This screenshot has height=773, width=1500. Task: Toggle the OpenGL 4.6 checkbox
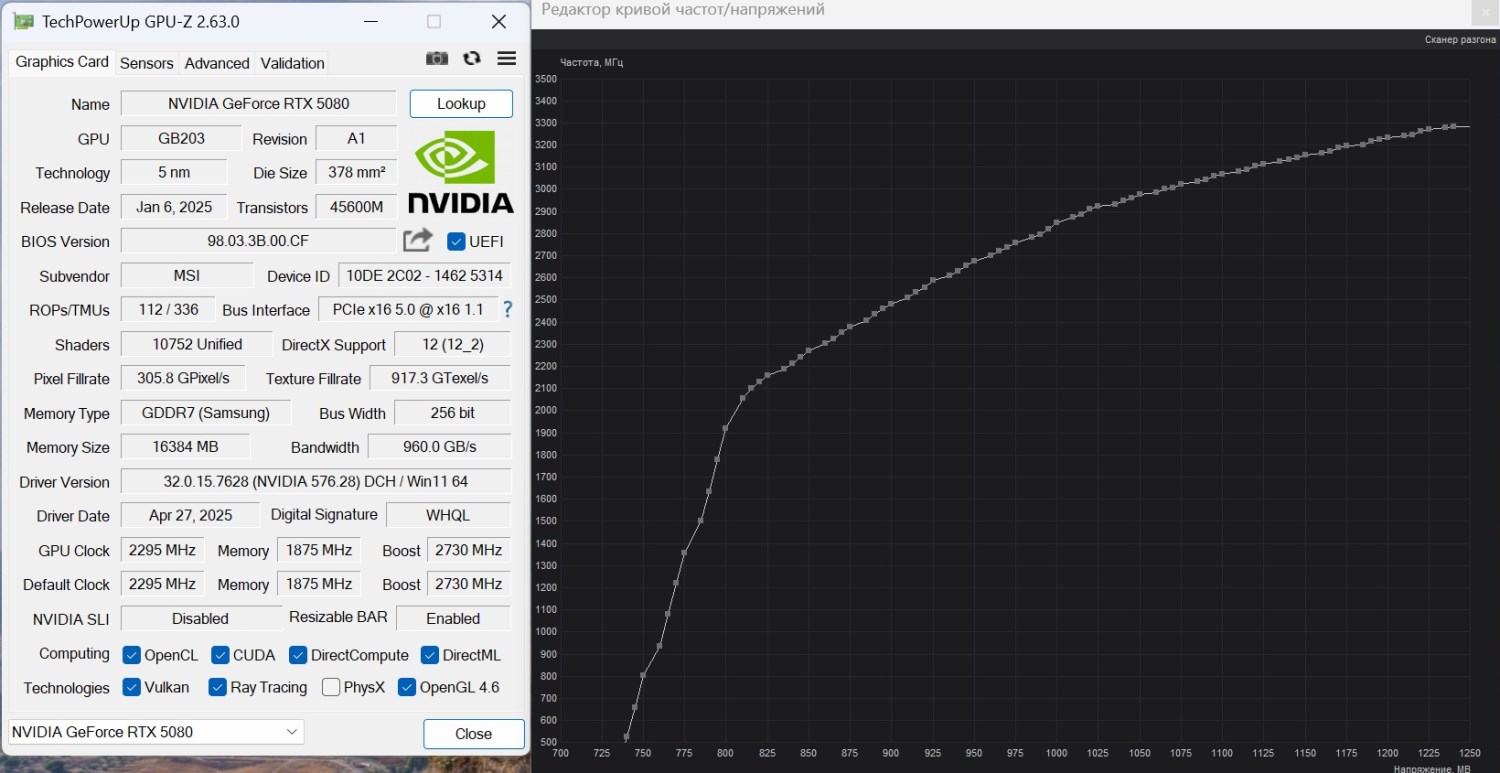tap(407, 687)
